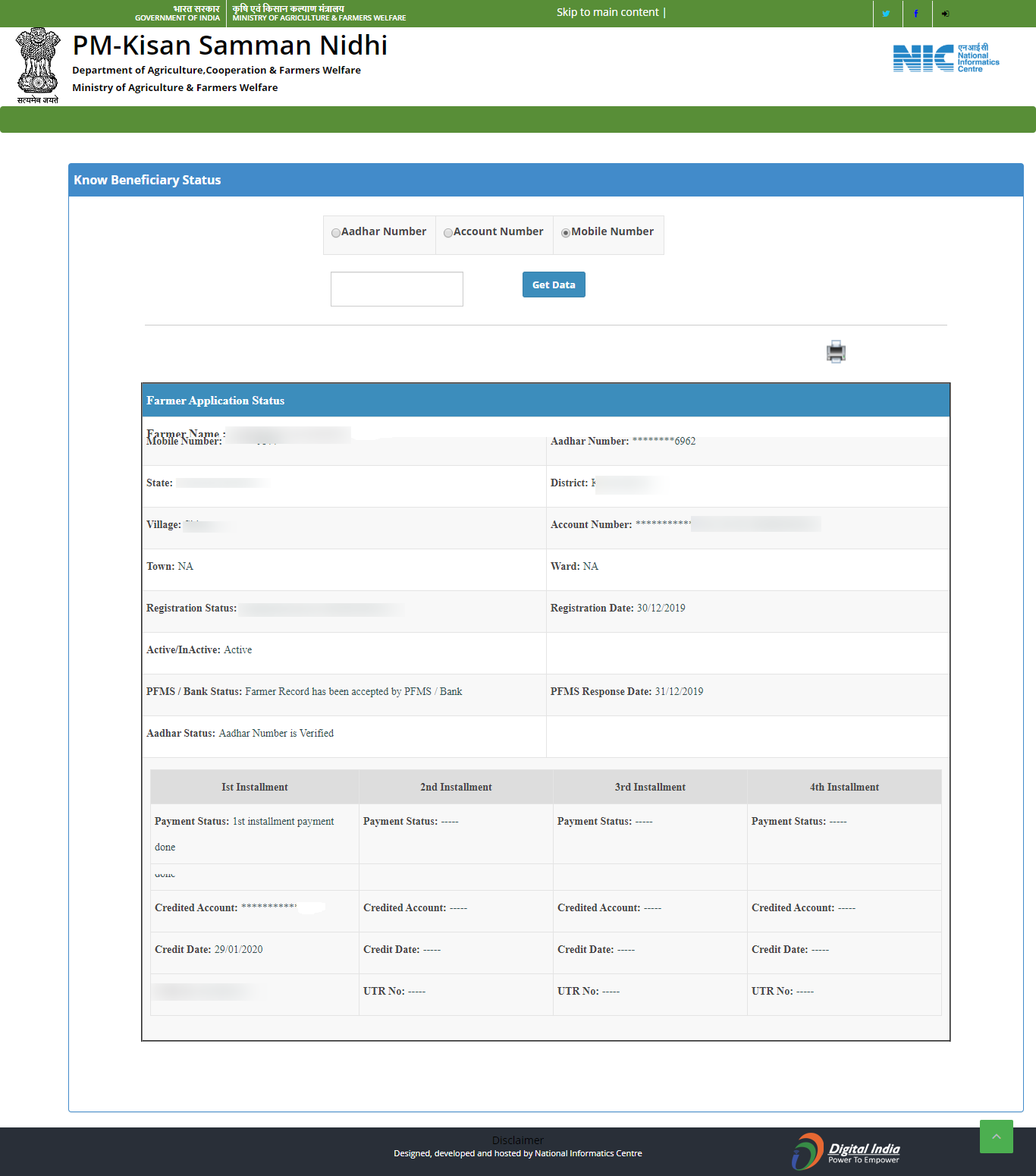Click the Government of India emblem
The image size is (1036, 1176).
tap(38, 65)
